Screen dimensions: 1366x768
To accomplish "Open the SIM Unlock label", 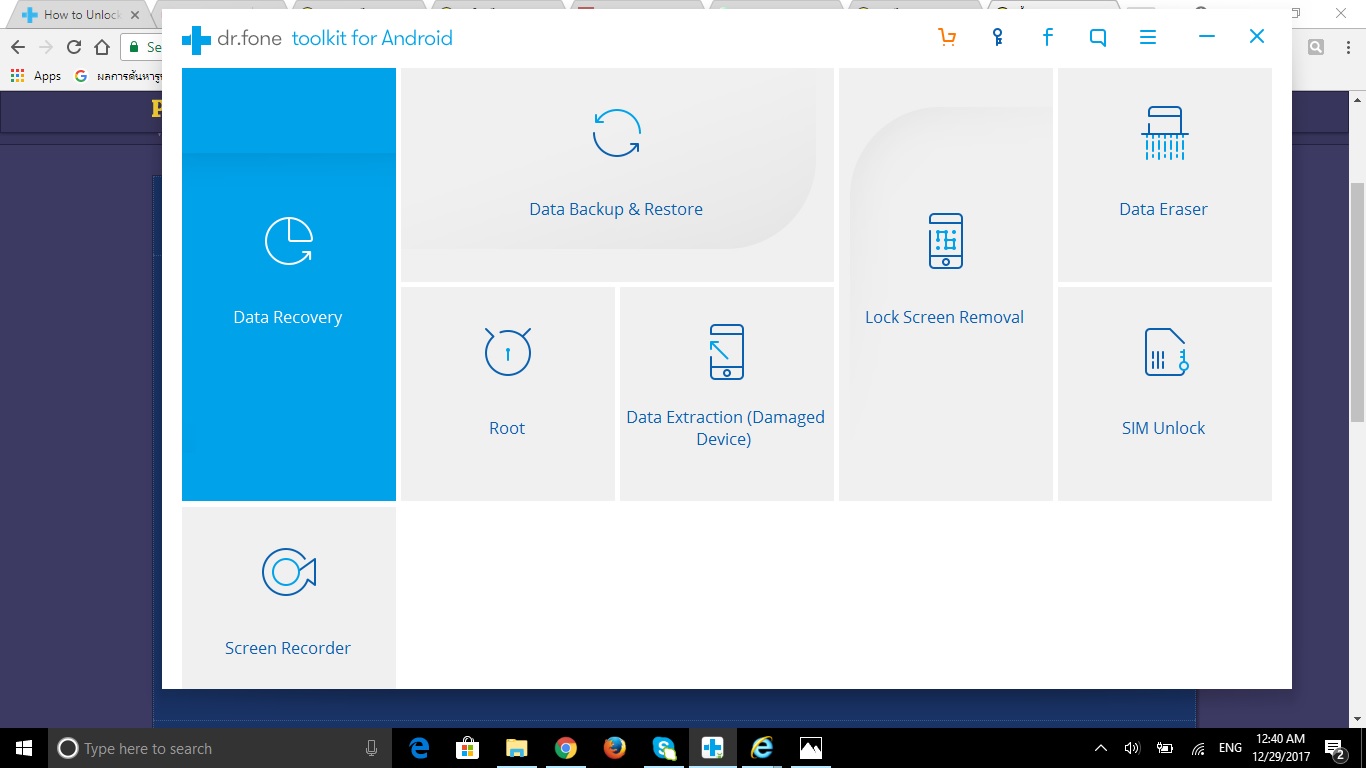I will tap(1163, 428).
